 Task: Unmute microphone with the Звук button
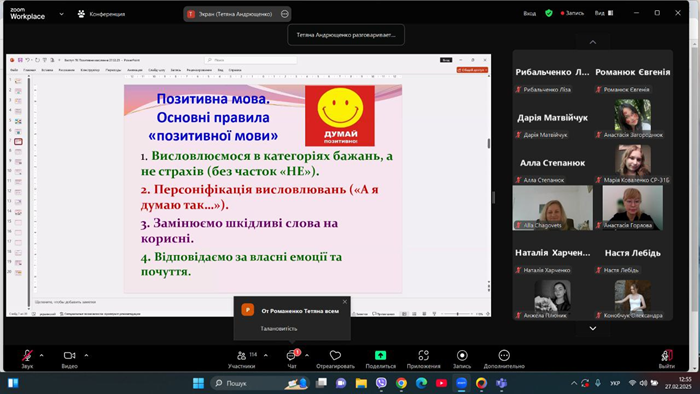pos(27,359)
